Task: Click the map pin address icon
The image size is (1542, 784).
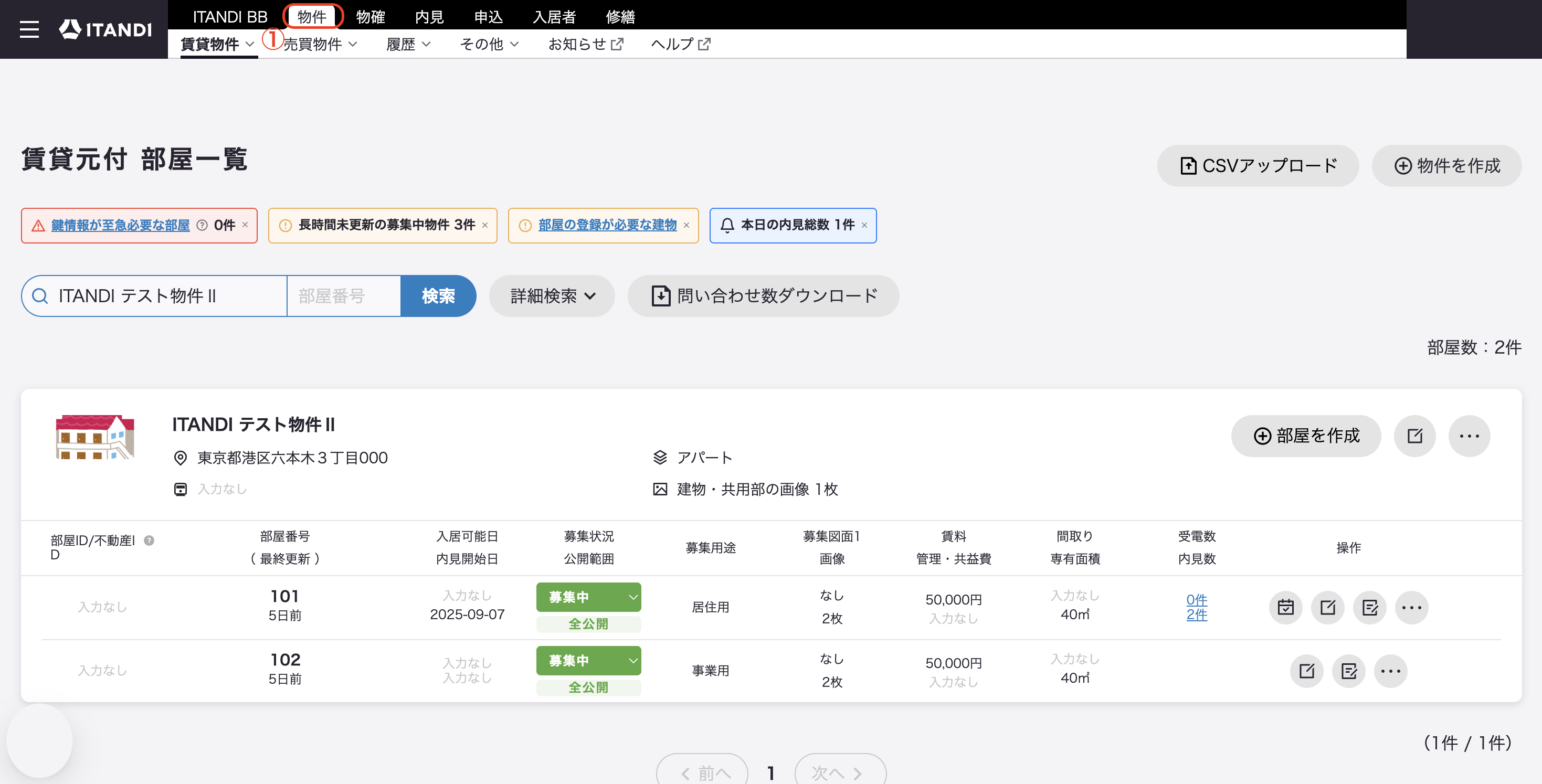Action: coord(180,458)
